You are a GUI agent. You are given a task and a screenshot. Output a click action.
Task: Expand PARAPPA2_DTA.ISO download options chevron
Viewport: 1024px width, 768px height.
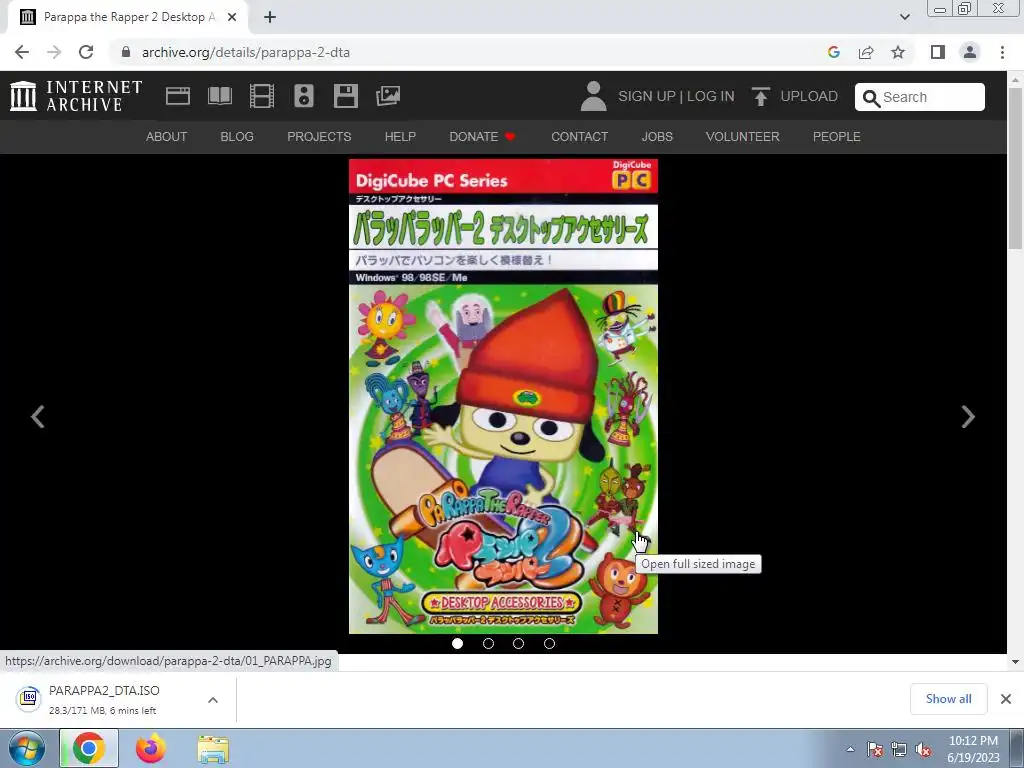coord(212,699)
